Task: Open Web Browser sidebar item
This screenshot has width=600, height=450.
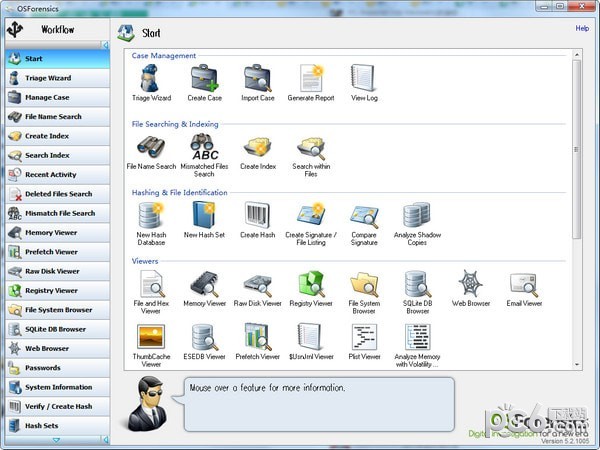Action: point(58,349)
